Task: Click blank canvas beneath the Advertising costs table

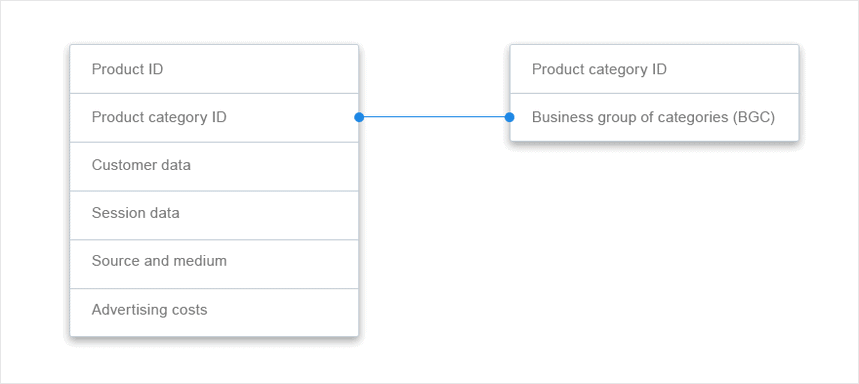Action: (214, 360)
